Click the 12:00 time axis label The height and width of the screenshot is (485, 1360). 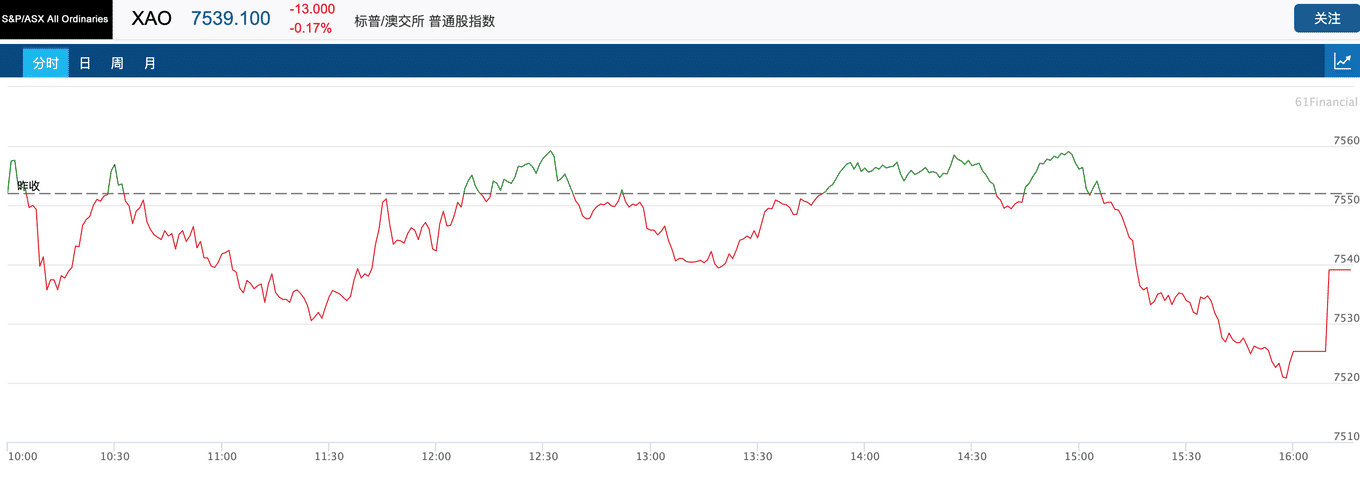click(436, 456)
